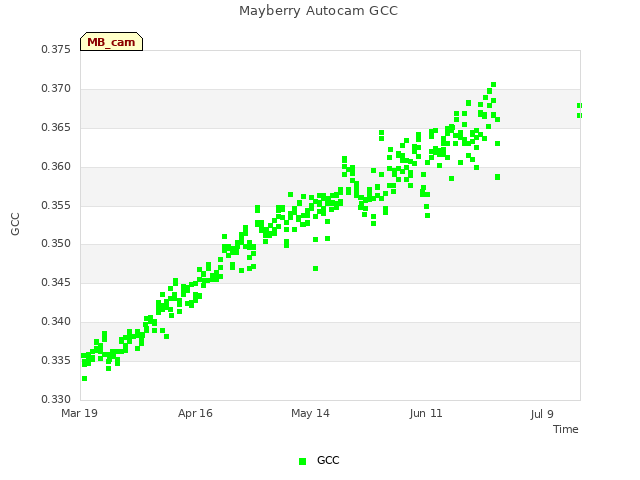Image resolution: width=640 pixels, height=480 pixels.
Task: Click the Jul 9 x-axis label
Action: click(542, 414)
